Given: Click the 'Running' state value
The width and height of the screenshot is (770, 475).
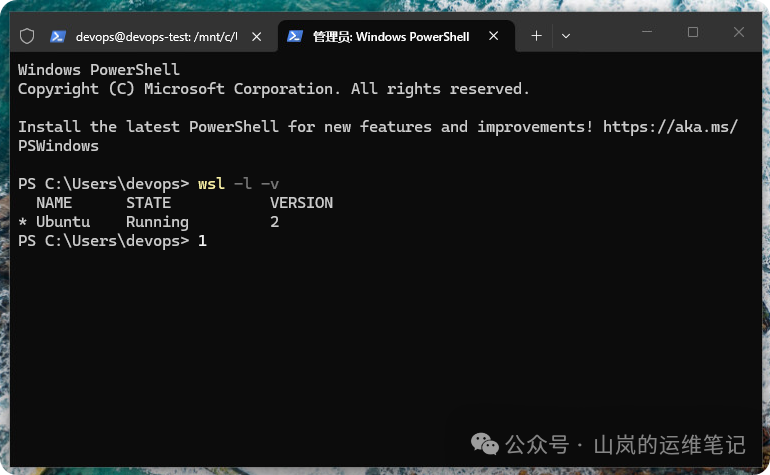Looking at the screenshot, I should coord(157,223).
